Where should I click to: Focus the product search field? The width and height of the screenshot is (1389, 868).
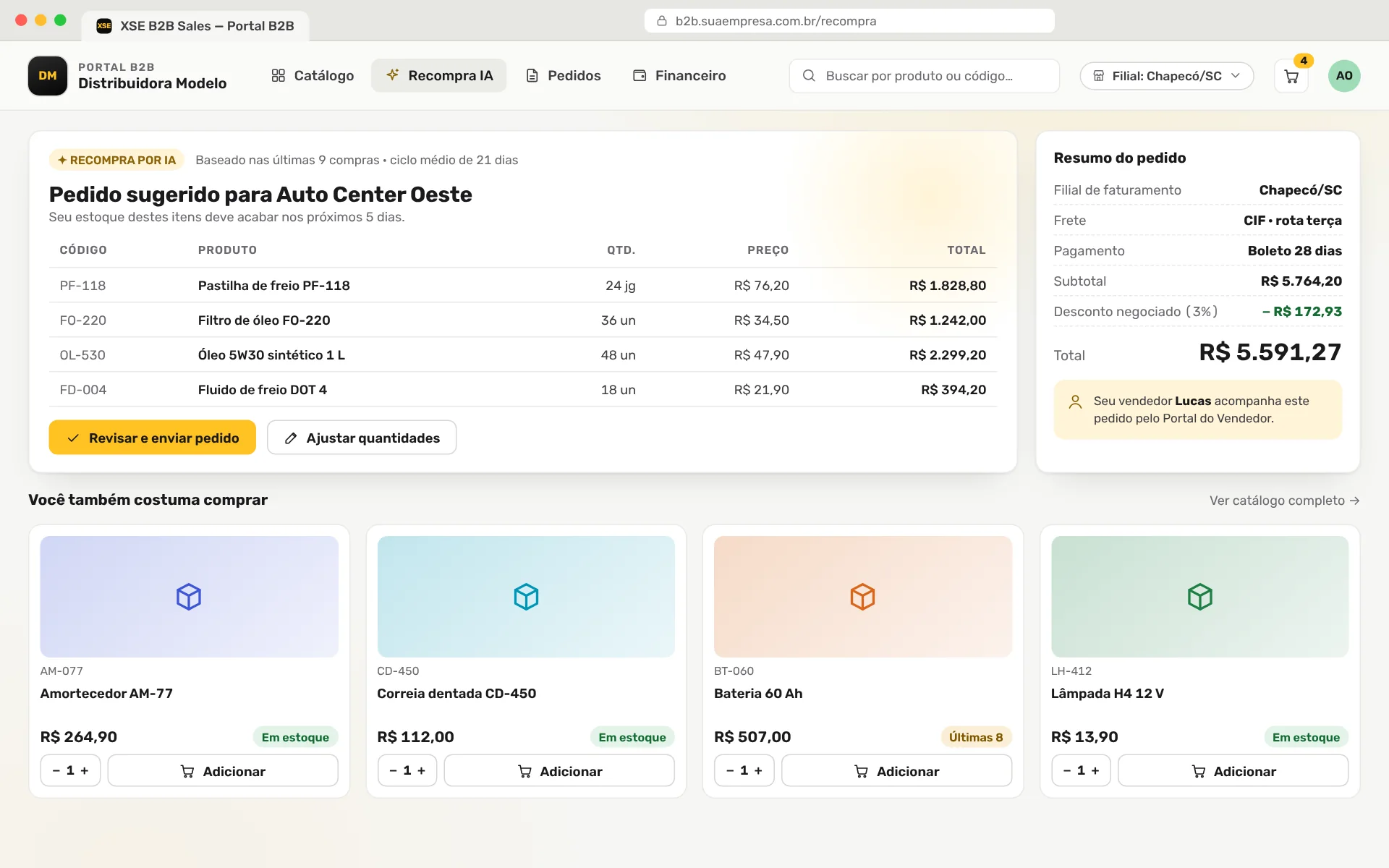click(924, 76)
